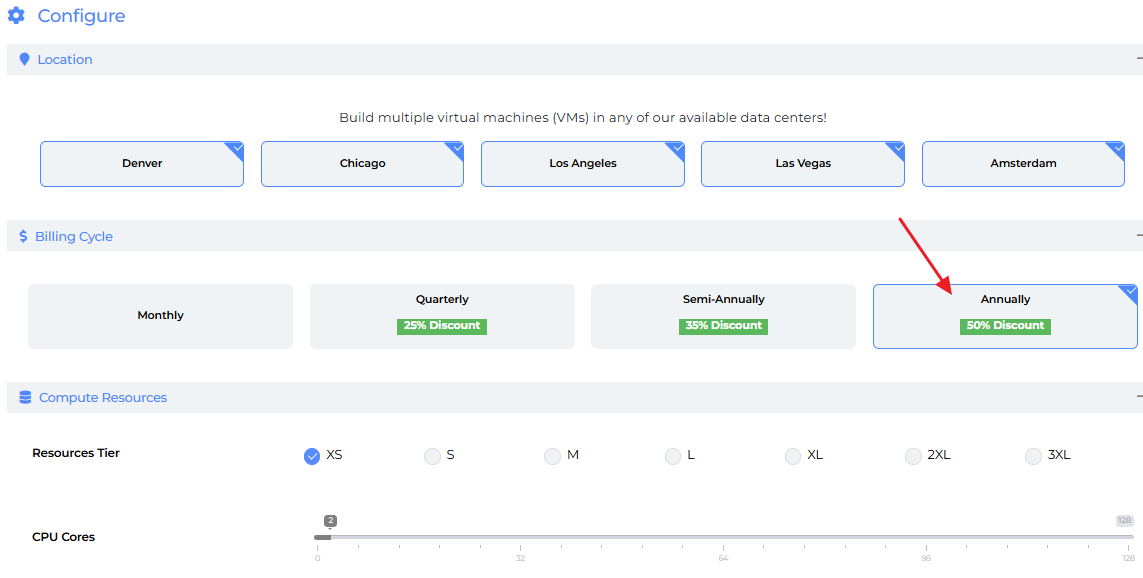Click the Compute Resources database icon
This screenshot has height=578, width=1143.
[x=25, y=398]
